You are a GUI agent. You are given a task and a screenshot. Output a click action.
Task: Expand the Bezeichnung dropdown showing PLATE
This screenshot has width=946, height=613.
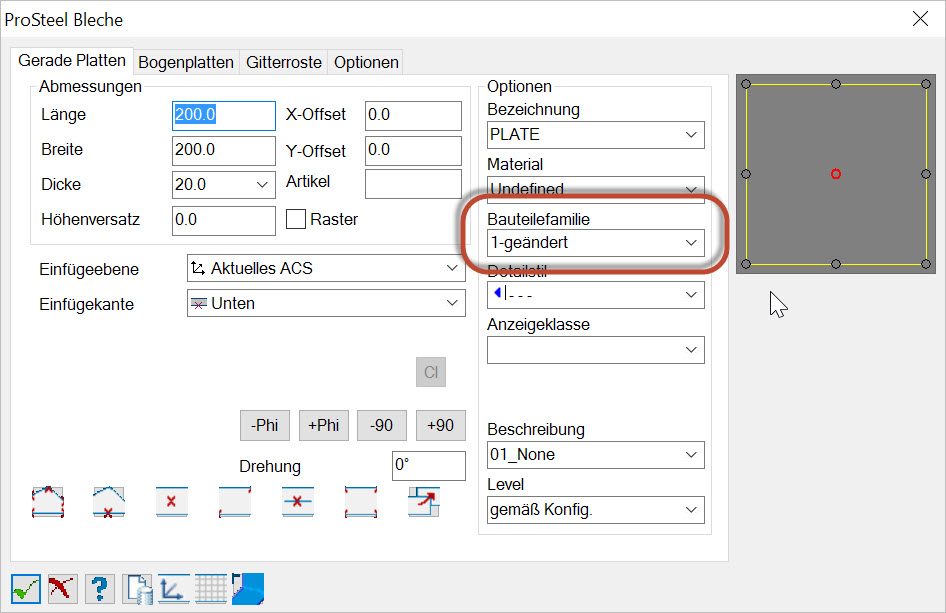click(x=595, y=135)
